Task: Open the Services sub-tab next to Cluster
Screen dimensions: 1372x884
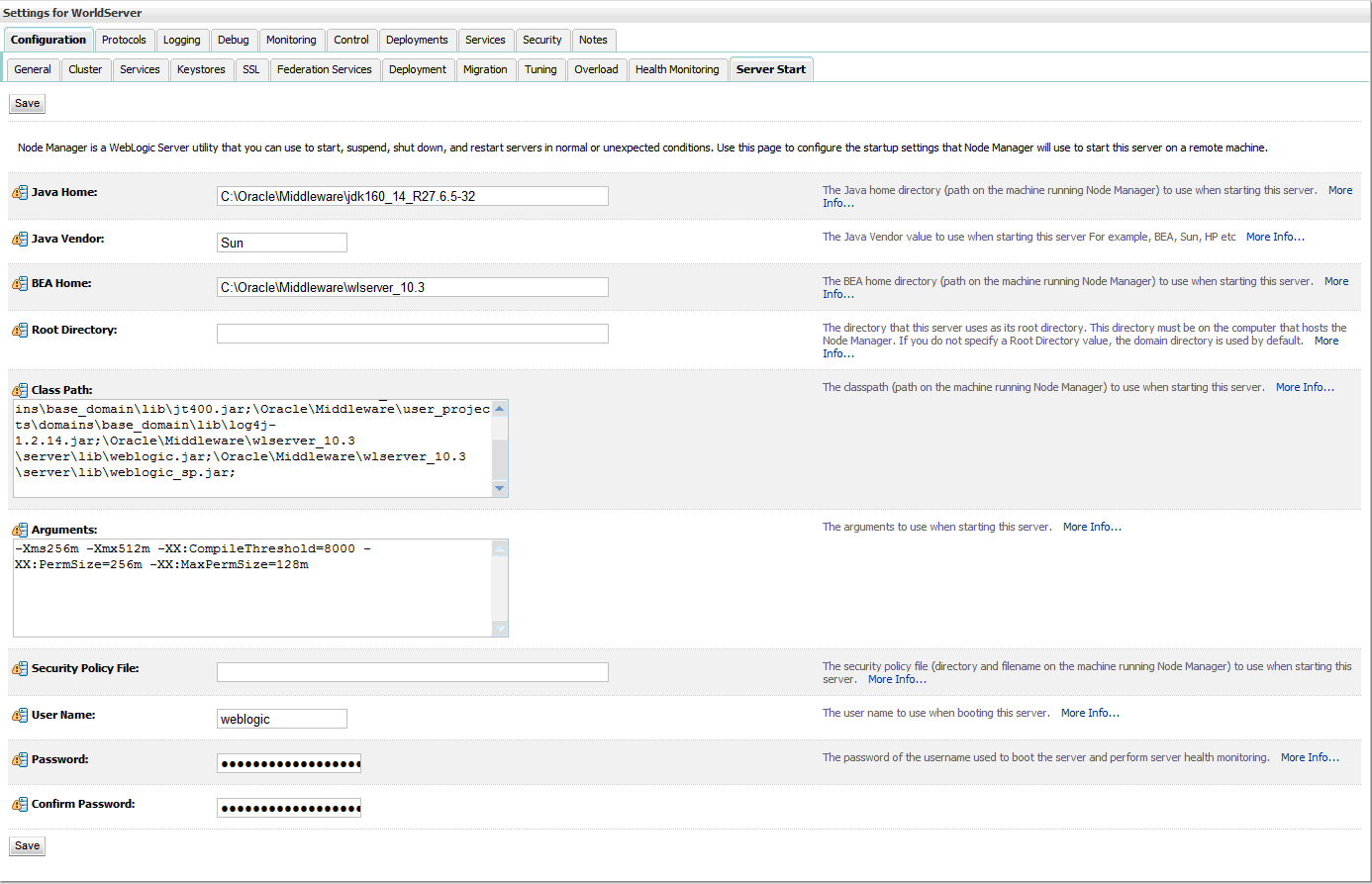Action: pyautogui.click(x=140, y=69)
